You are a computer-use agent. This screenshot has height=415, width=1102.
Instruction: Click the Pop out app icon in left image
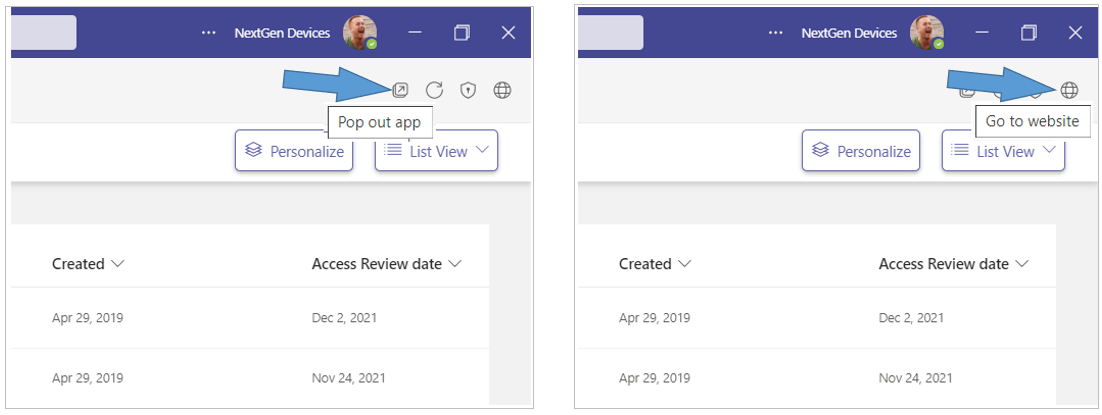[400, 90]
